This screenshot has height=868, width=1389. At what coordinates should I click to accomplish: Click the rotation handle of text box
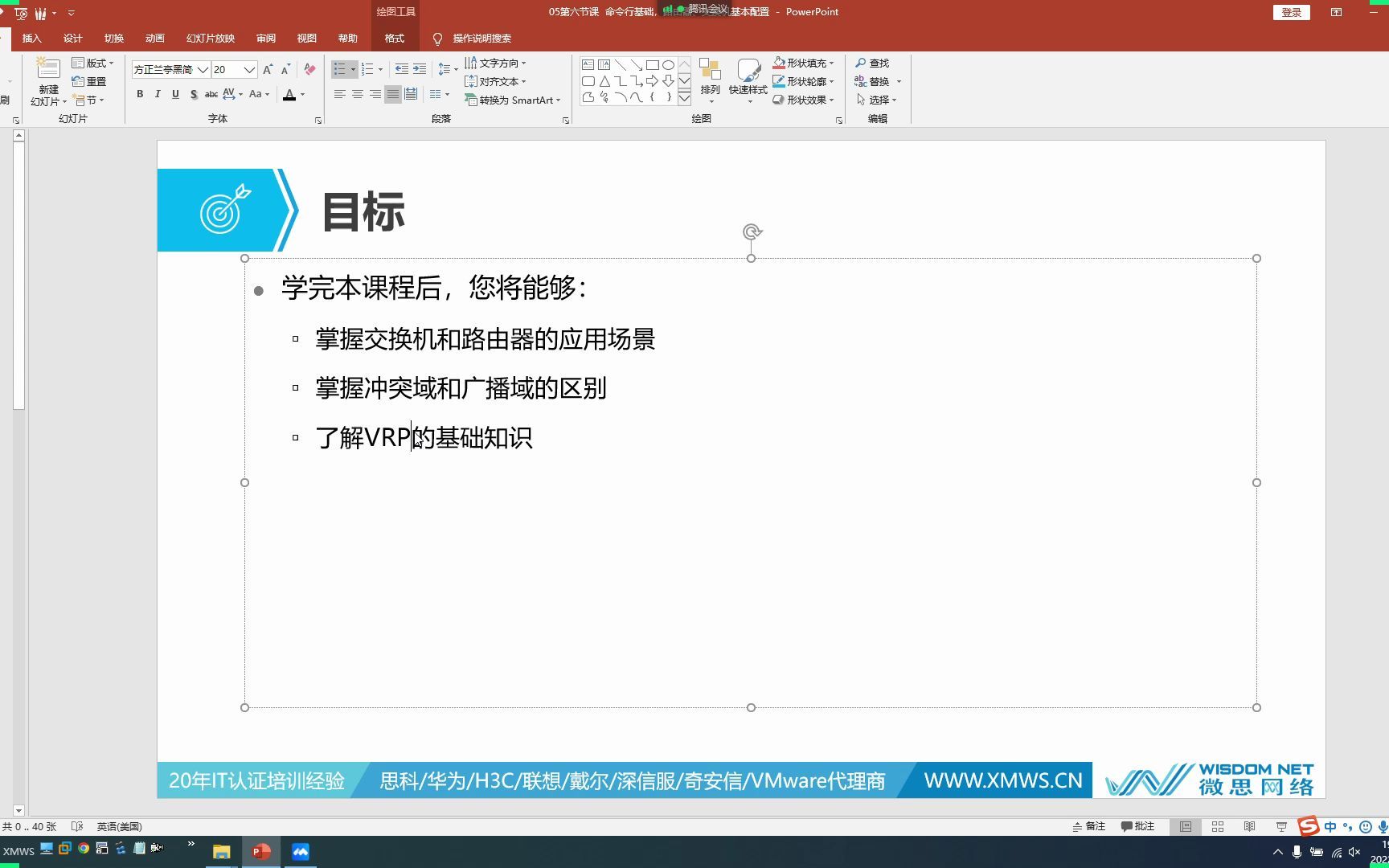[x=752, y=232]
